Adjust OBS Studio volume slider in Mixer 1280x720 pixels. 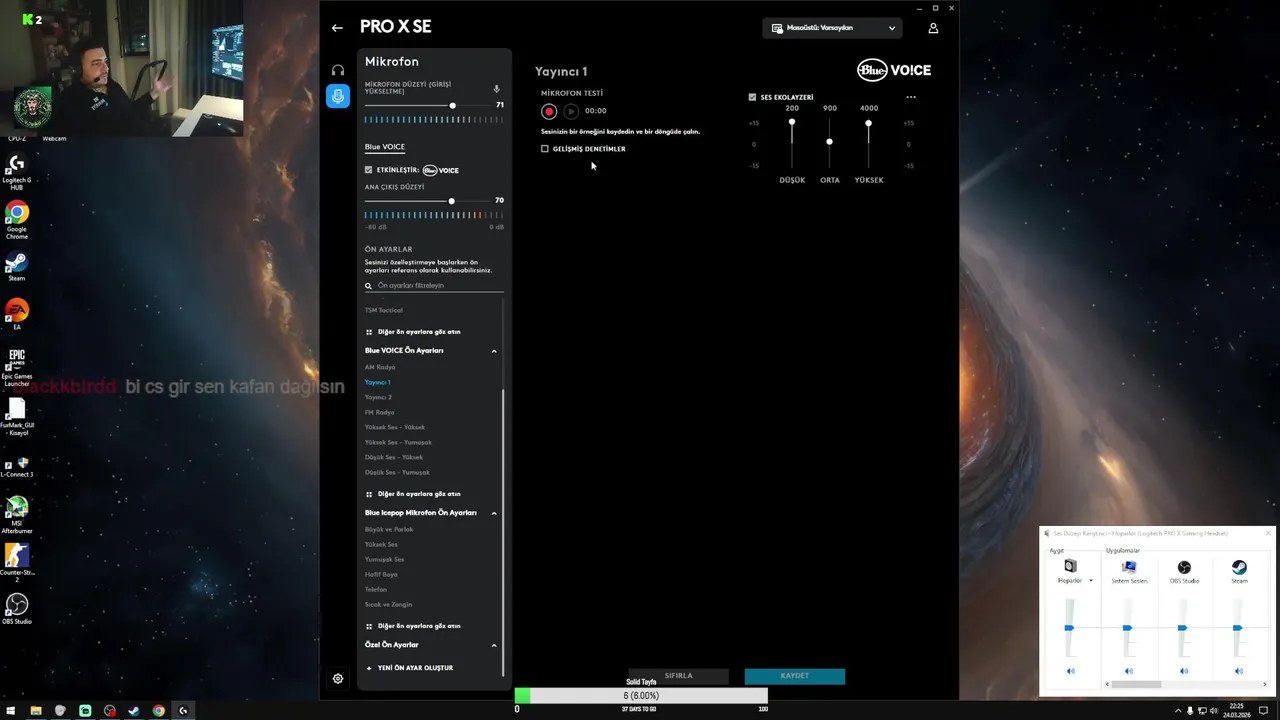[1183, 628]
